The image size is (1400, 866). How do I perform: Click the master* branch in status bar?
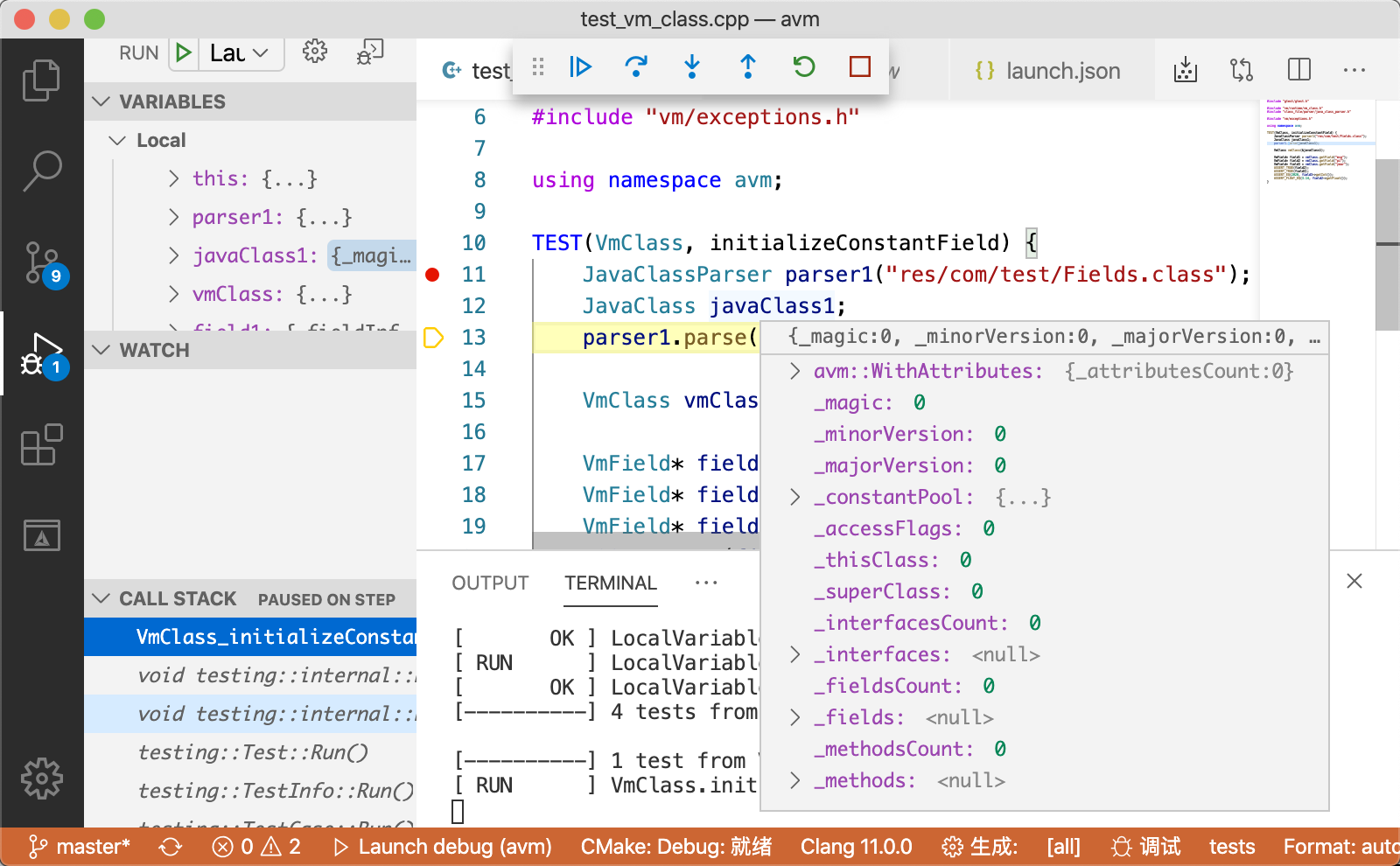click(x=80, y=847)
